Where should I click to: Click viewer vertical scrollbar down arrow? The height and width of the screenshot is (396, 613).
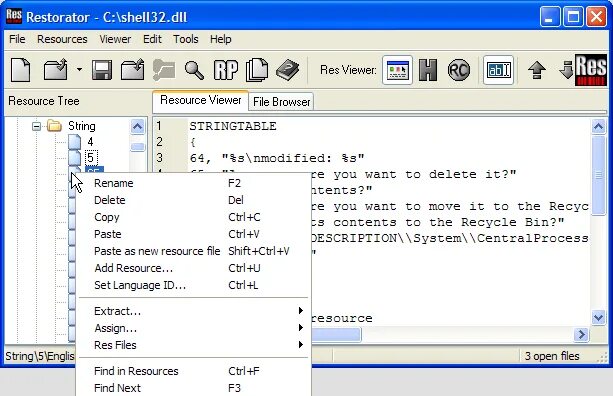tap(598, 317)
